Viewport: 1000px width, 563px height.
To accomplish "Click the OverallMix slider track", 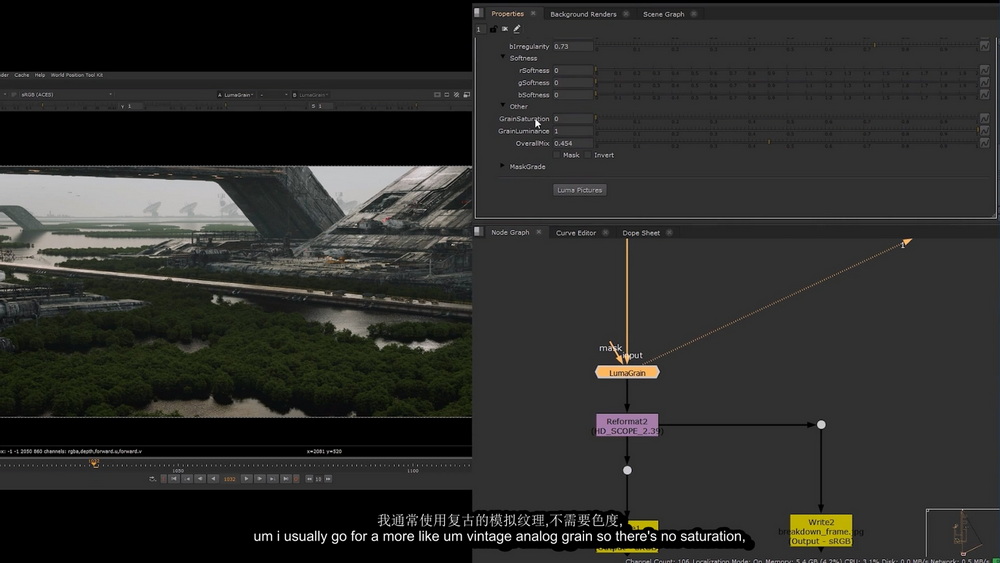I will pyautogui.click(x=786, y=142).
